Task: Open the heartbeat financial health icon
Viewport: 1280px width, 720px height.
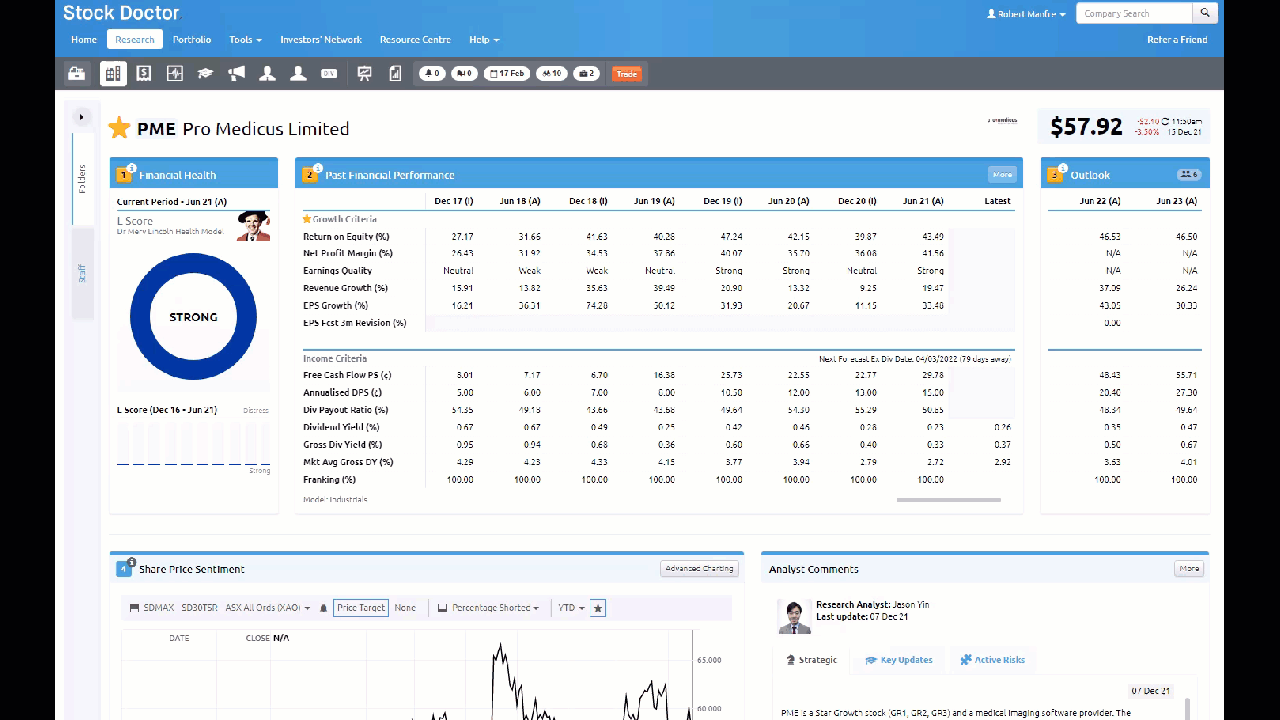Action: pos(175,73)
